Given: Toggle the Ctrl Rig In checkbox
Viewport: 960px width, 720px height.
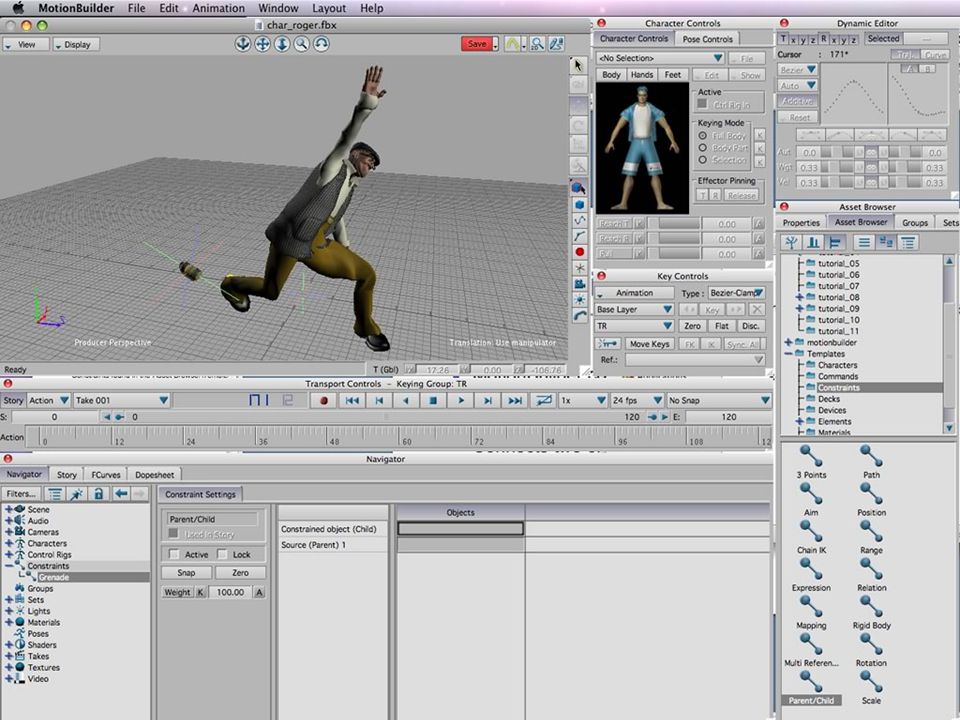Looking at the screenshot, I should point(702,104).
